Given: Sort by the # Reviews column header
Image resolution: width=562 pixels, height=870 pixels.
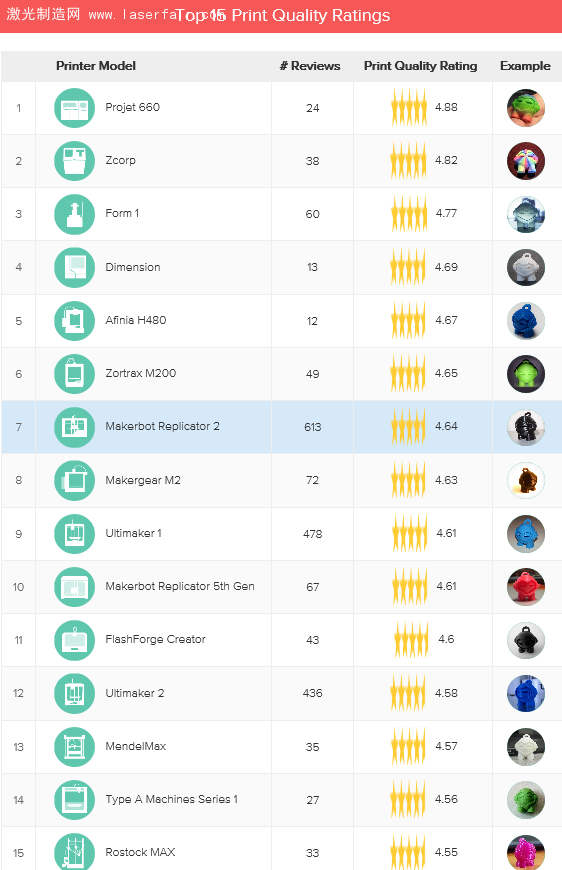Looking at the screenshot, I should (310, 65).
